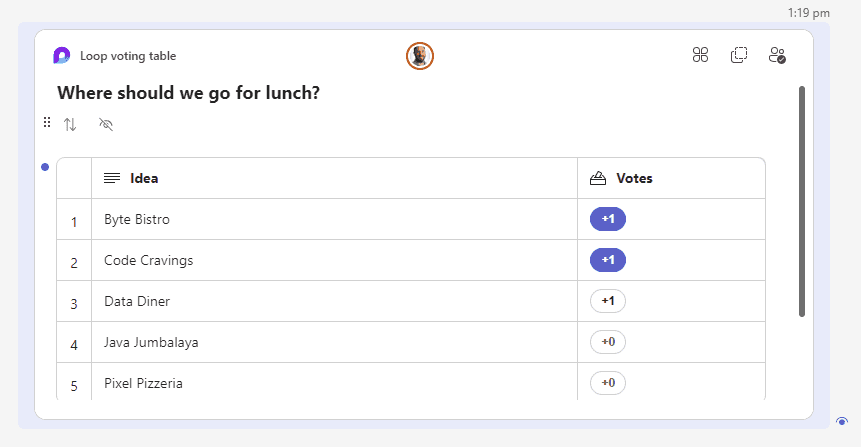Vote for Java Jumbalaya
Screen dimensions: 861x447
coord(608,342)
